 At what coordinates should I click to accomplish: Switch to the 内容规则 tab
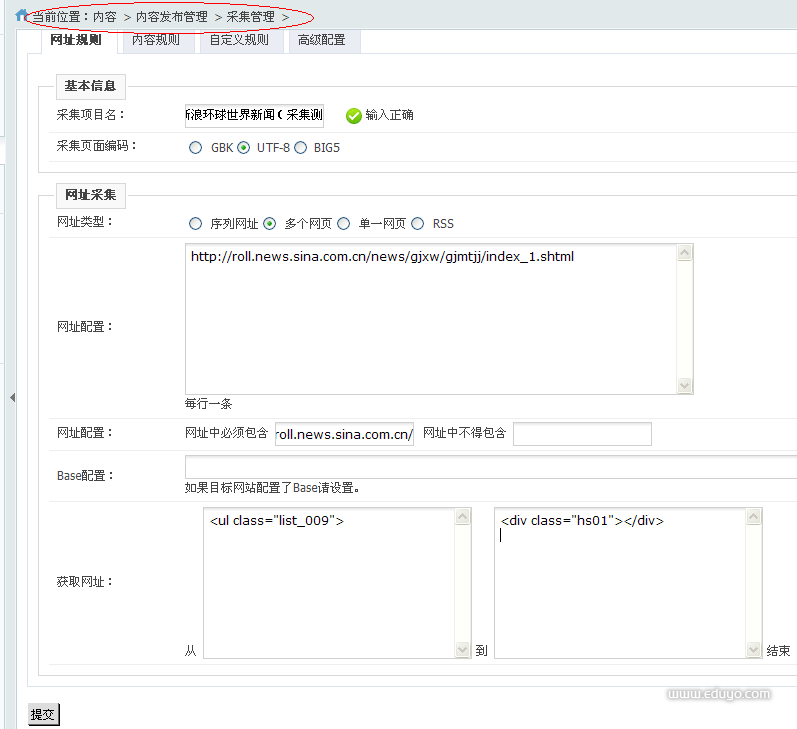click(156, 41)
